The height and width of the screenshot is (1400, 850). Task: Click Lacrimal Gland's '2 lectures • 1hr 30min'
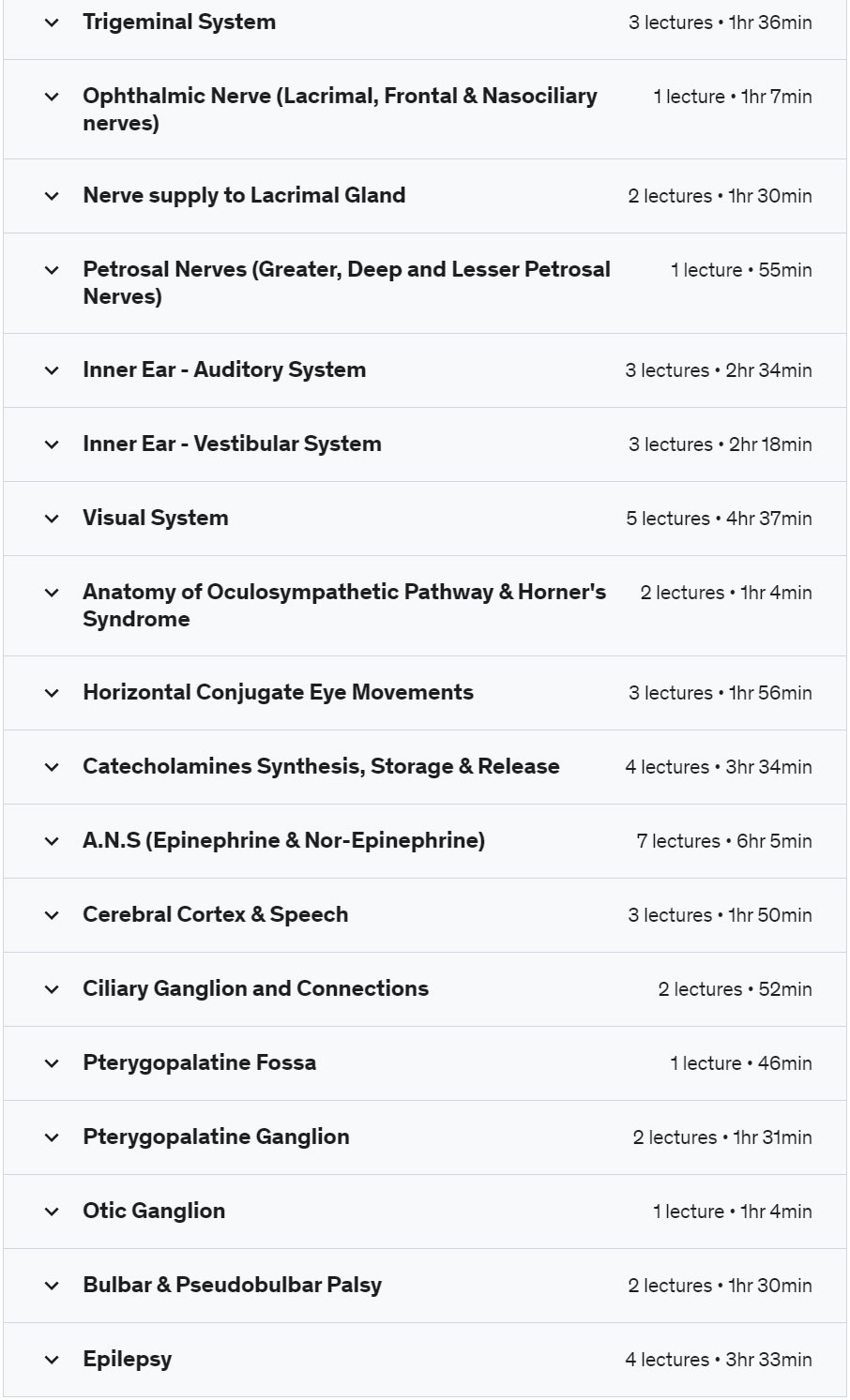(721, 196)
